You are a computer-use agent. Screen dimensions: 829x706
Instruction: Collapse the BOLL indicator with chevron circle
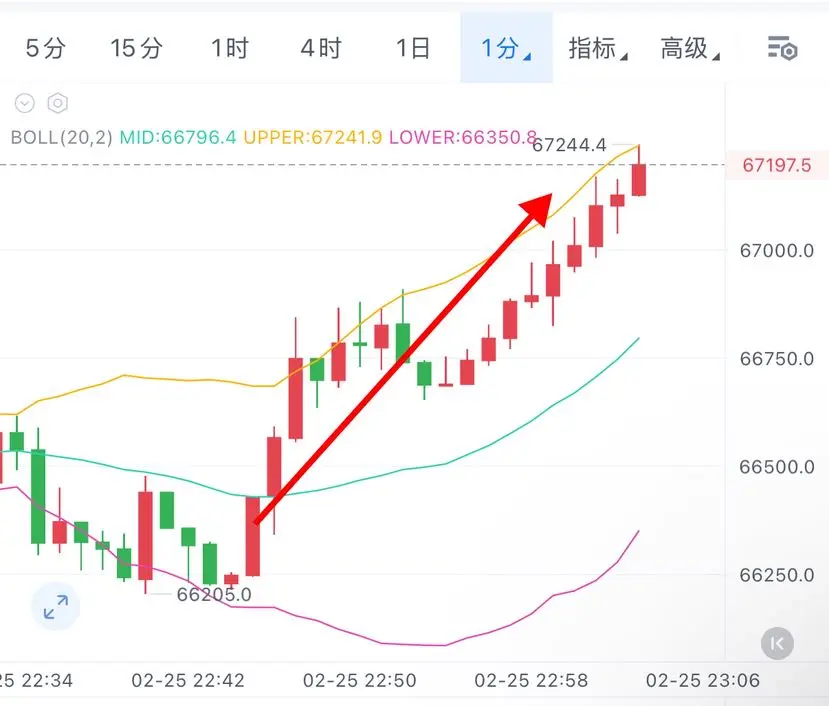[x=25, y=103]
